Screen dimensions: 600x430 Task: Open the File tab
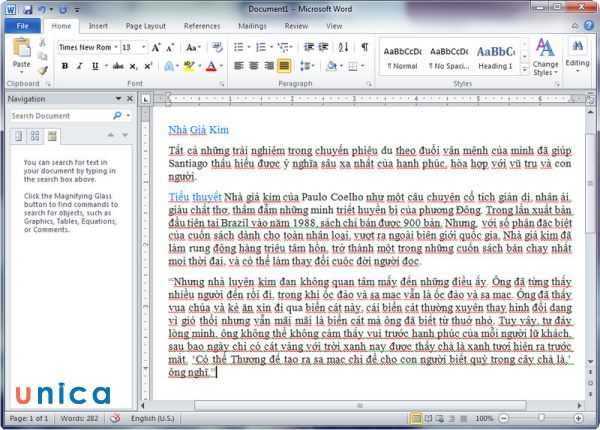[x=23, y=26]
